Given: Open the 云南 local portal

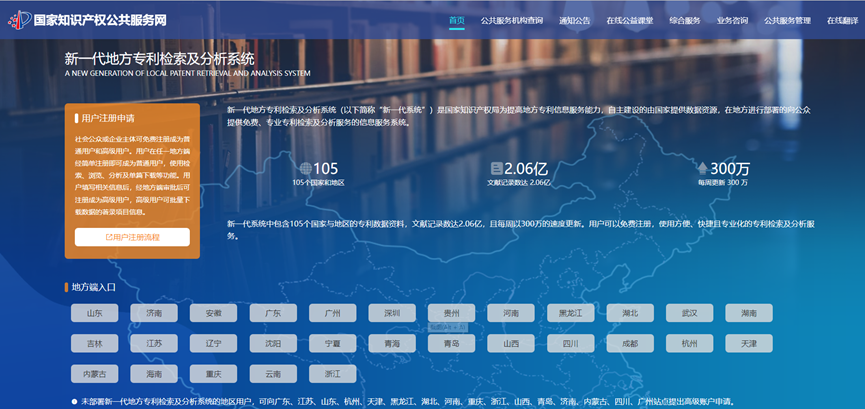Looking at the screenshot, I should point(273,374).
